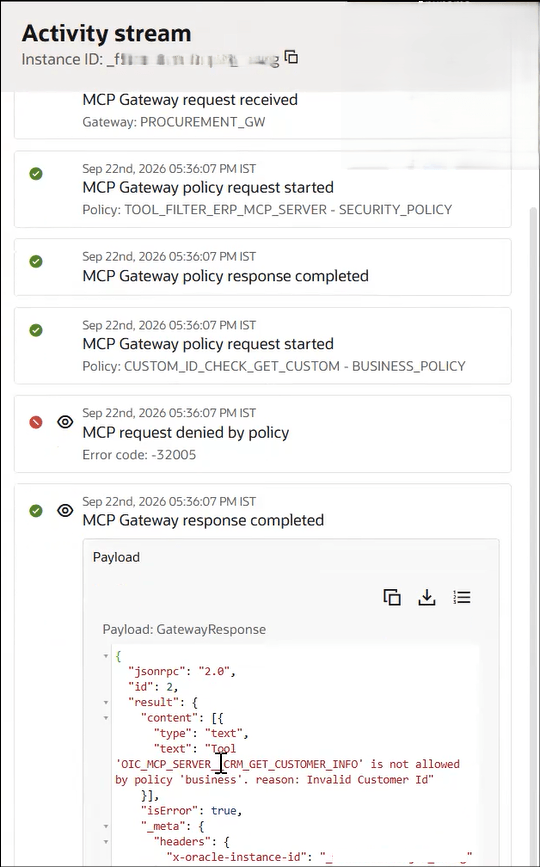
Task: Collapse the "headers" JSON node
Action: [x=106, y=842]
